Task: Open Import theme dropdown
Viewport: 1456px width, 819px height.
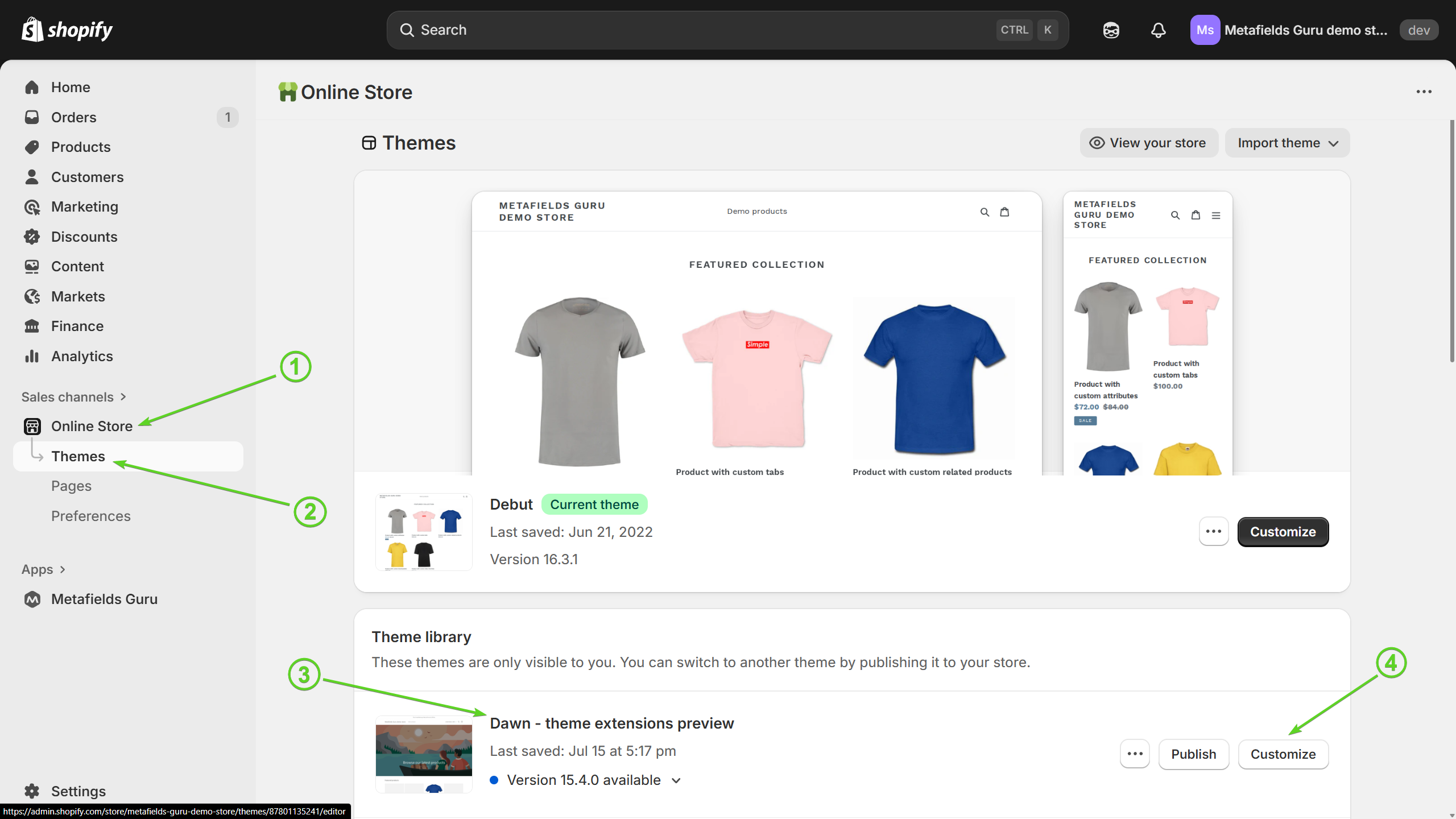Action: click(1287, 143)
